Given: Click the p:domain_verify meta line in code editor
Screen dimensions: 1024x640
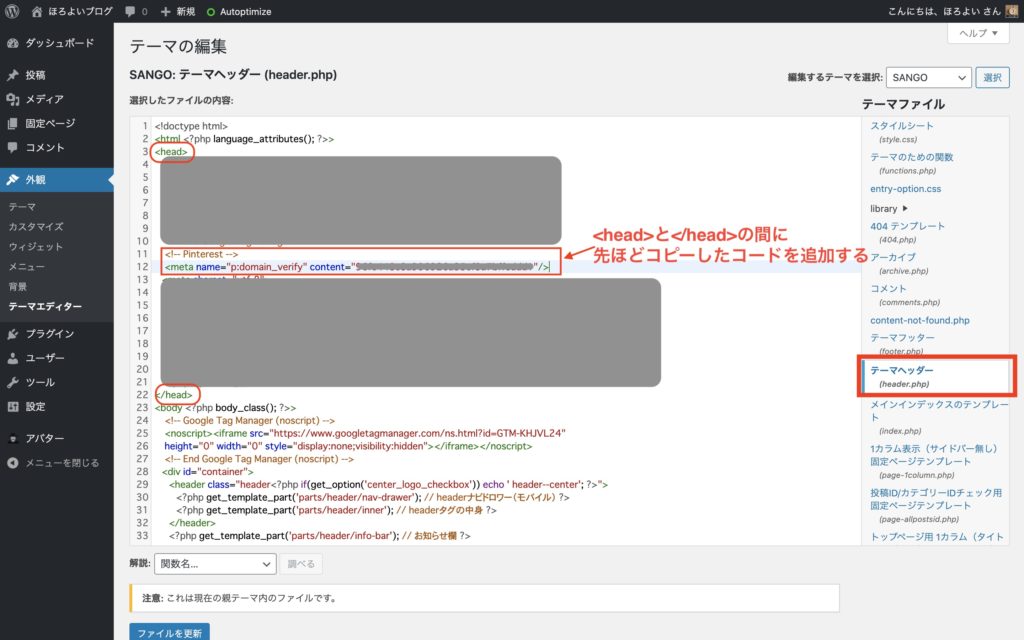Looking at the screenshot, I should 357,266.
